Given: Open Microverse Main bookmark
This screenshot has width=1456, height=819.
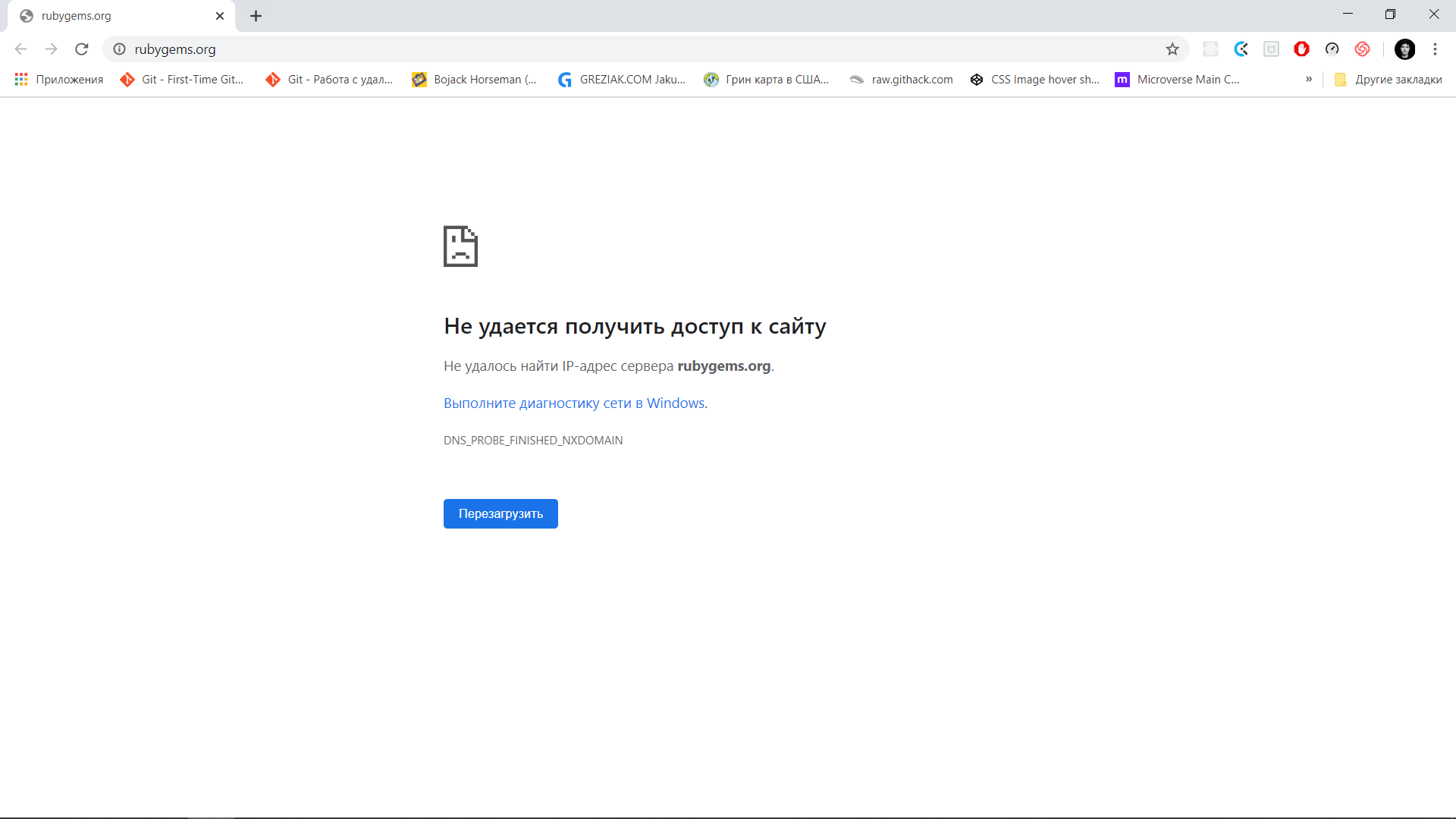Looking at the screenshot, I should coord(1178,80).
